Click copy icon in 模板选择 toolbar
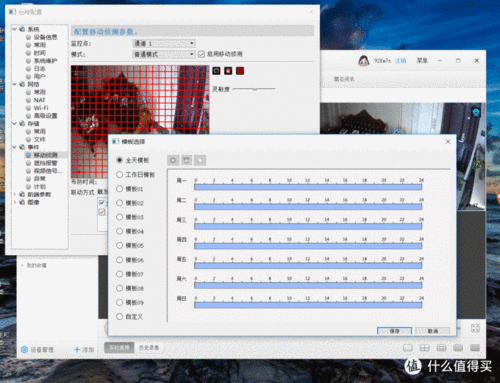500x383 pixels. [x=200, y=160]
